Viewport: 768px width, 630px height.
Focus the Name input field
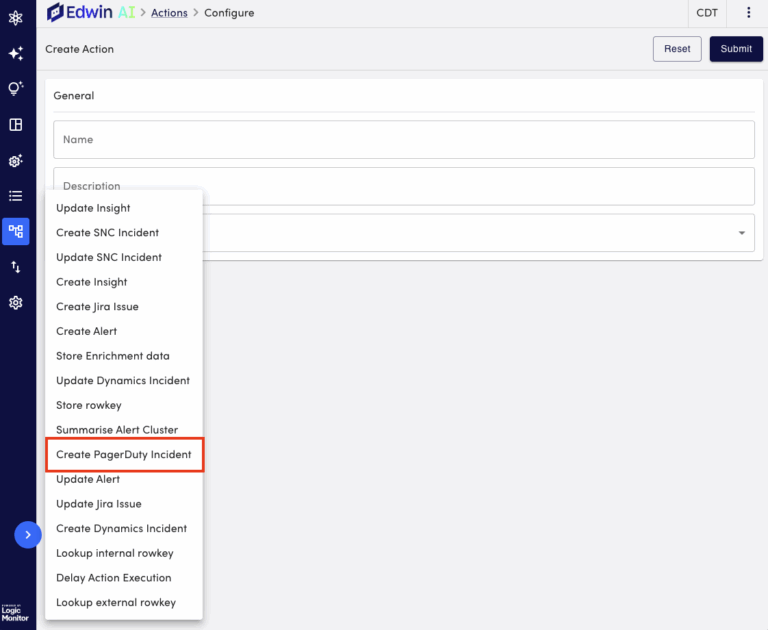point(404,140)
